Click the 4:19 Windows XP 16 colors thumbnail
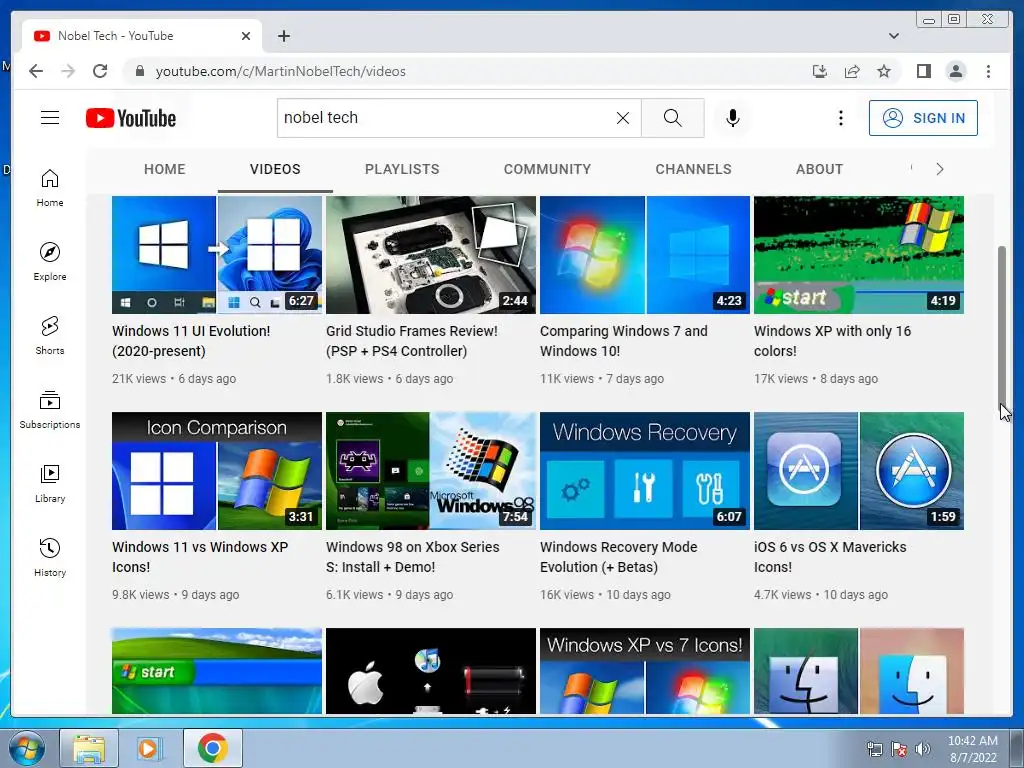The height and width of the screenshot is (768, 1024). pyautogui.click(x=859, y=255)
